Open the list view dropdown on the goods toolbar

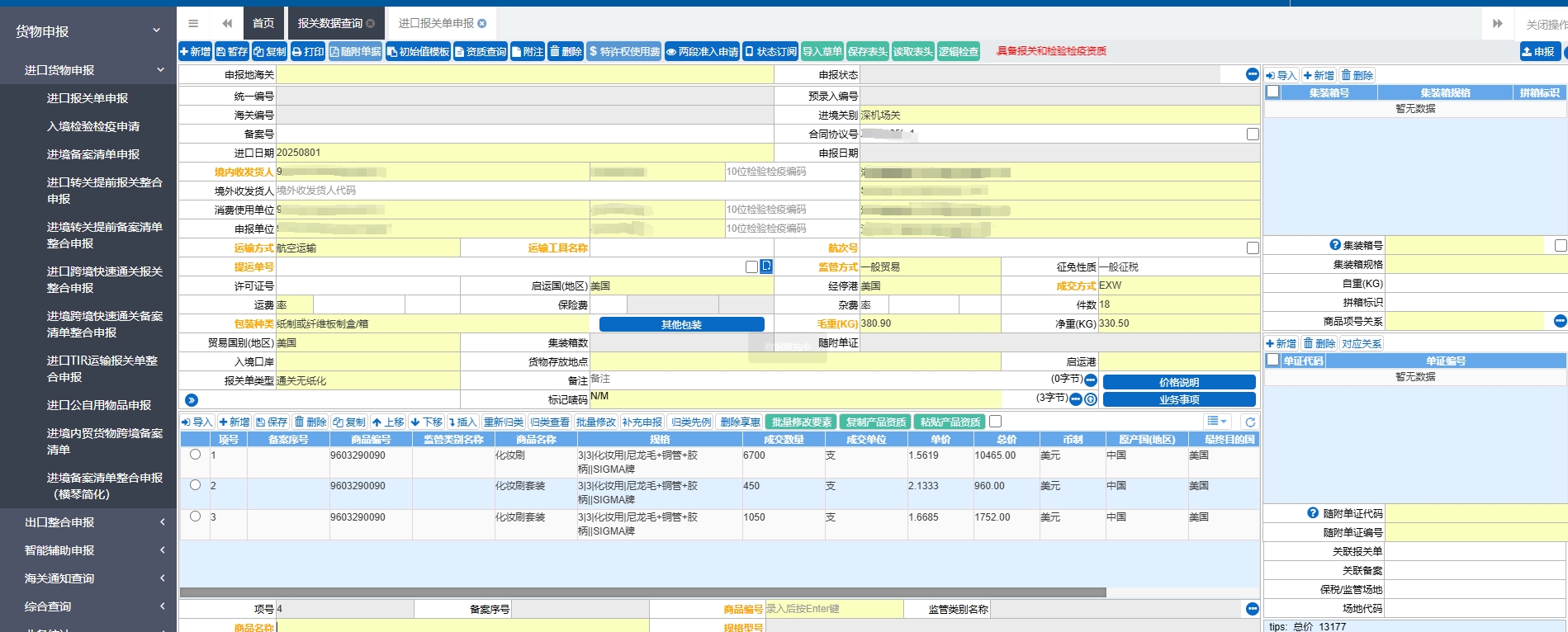(1217, 422)
